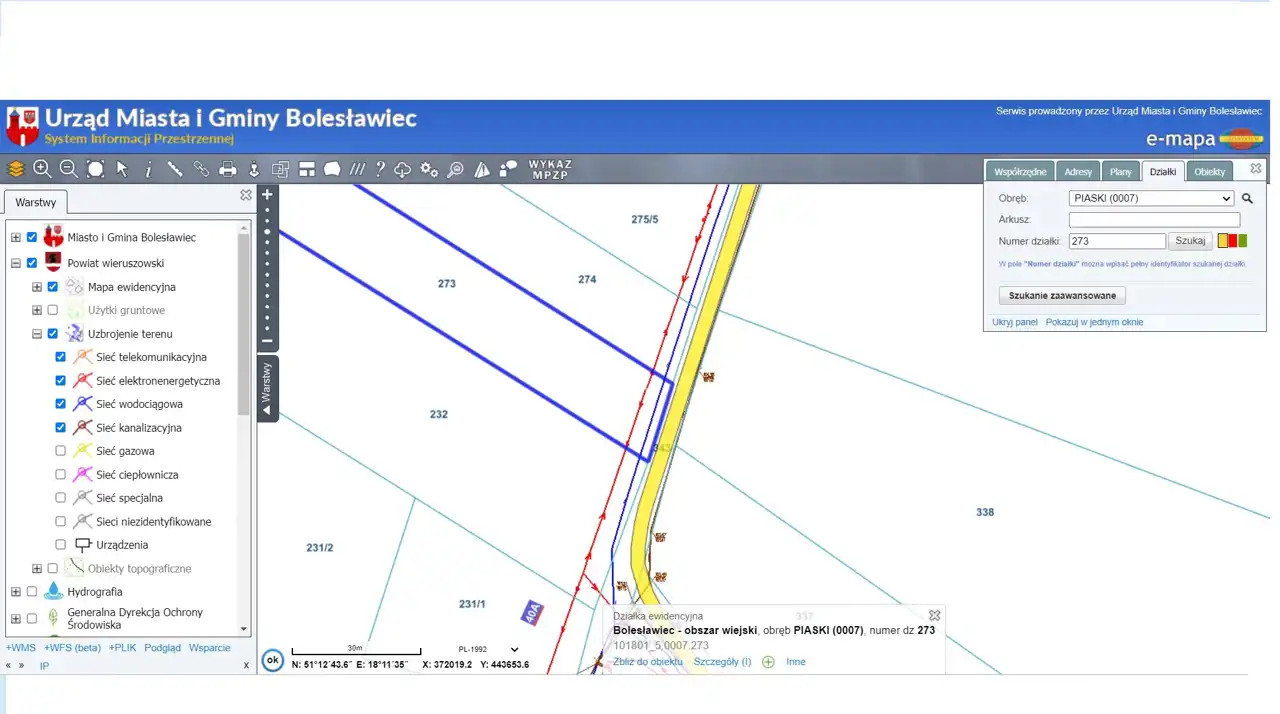Click the Arkusz input field
Screen dimensions: 1280x714
click(1154, 219)
